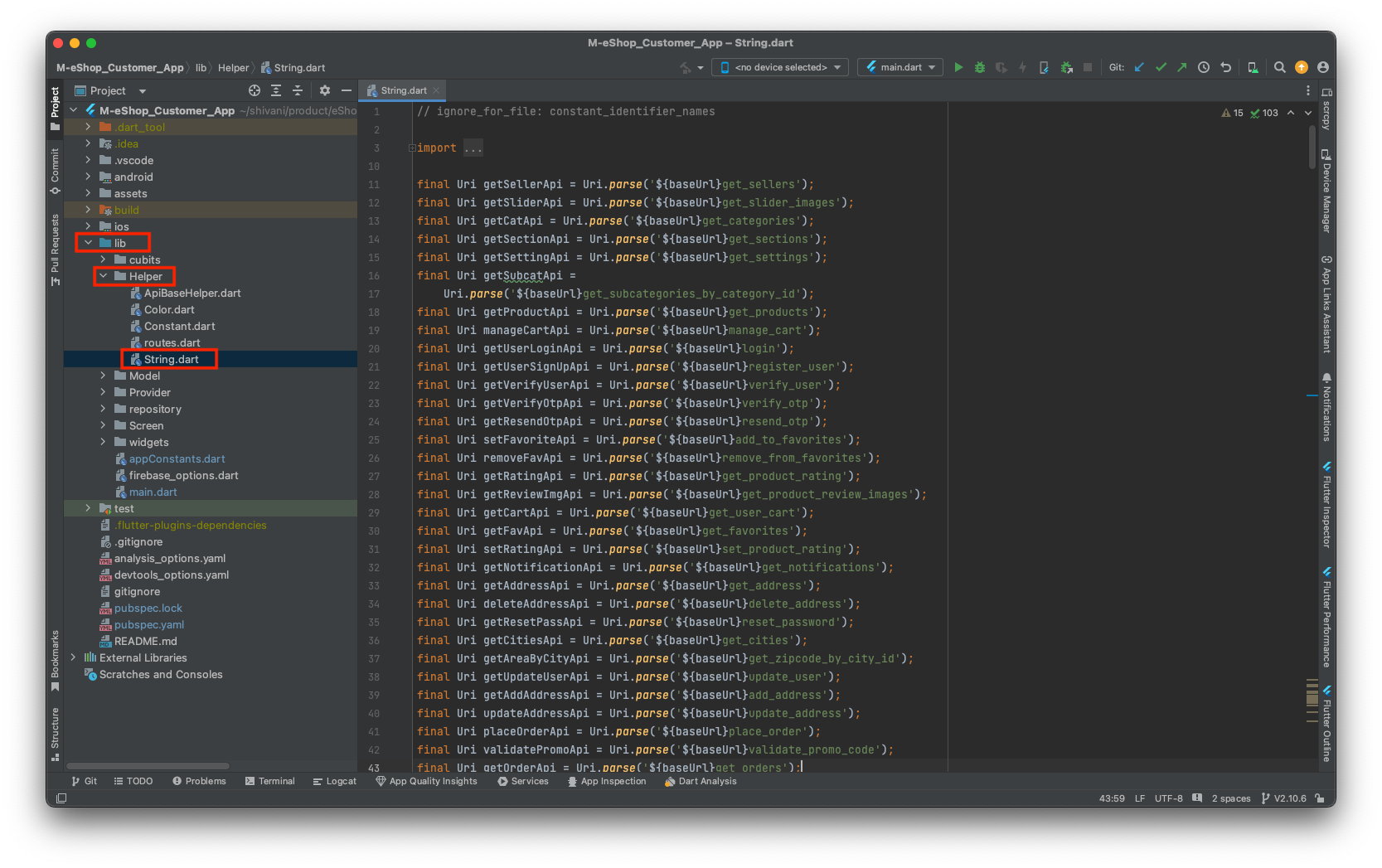Click the orange IDE update icon
This screenshot has width=1382, height=868.
[x=1302, y=67]
